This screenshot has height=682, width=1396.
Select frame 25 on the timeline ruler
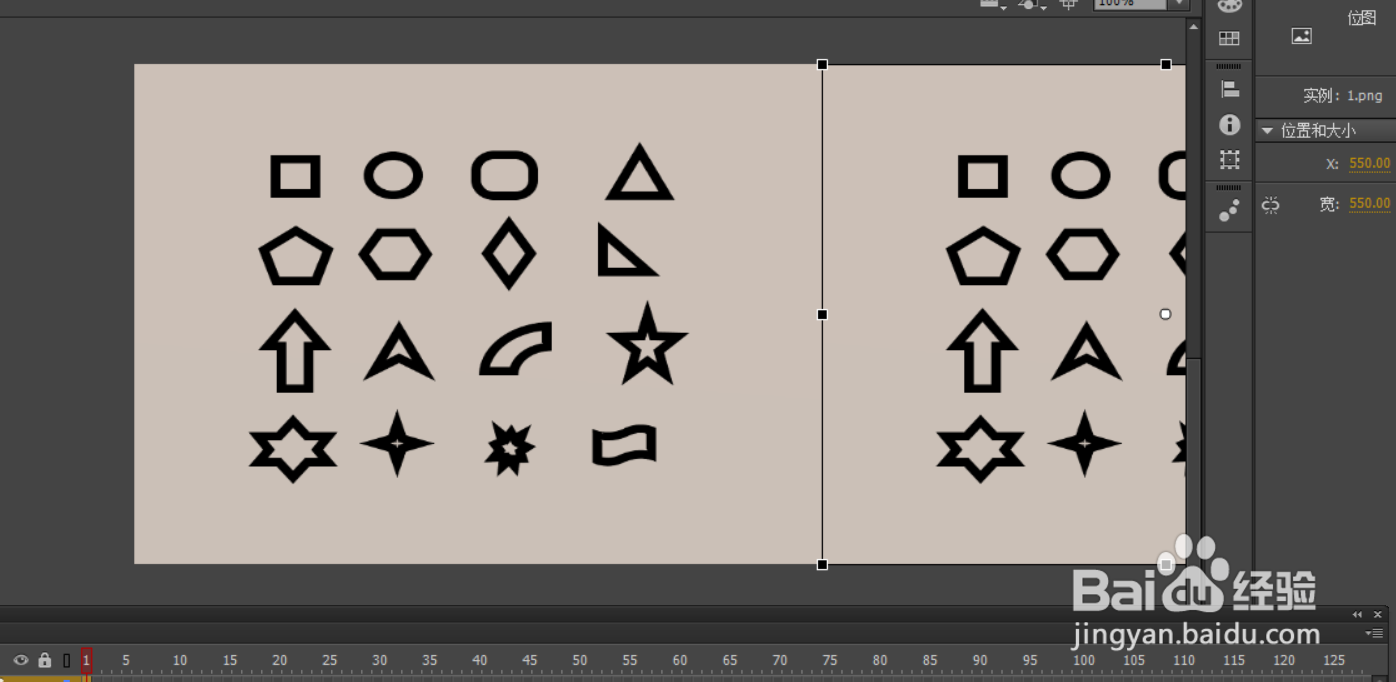click(x=329, y=660)
